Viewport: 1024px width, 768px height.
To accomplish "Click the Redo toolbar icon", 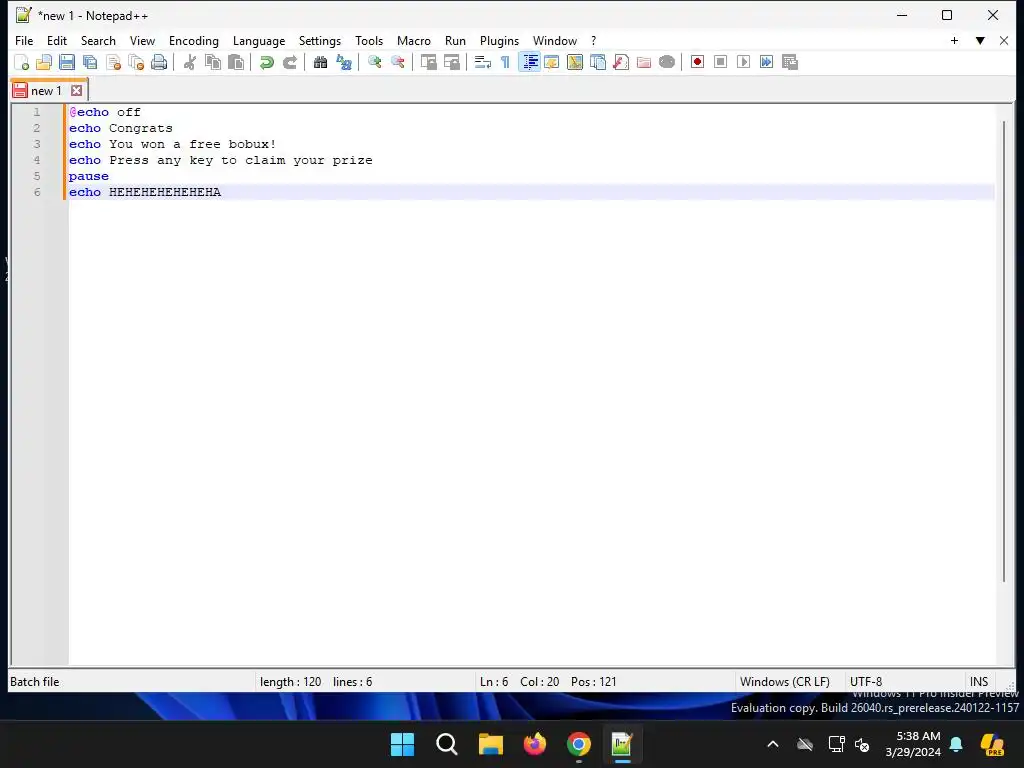I will point(289,63).
